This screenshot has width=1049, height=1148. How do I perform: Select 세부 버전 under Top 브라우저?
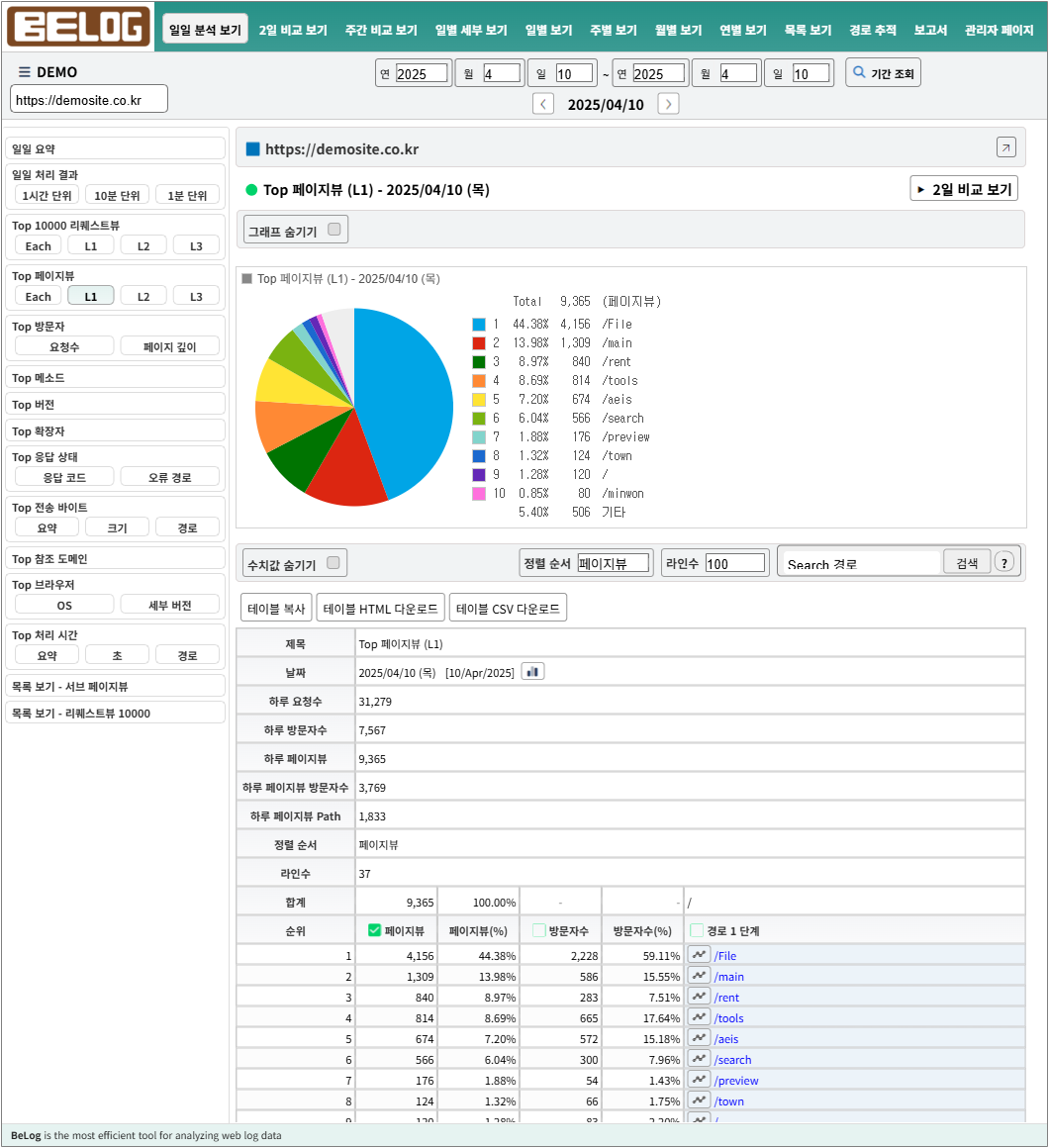pyautogui.click(x=170, y=605)
